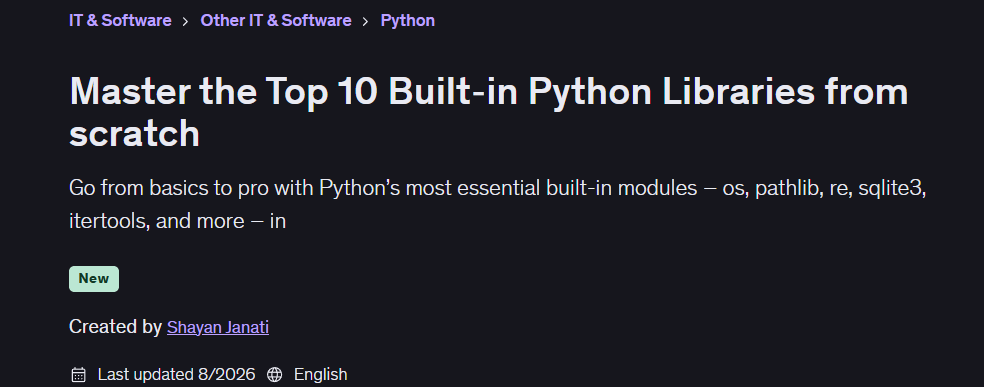
Task: Open the Python breadcrumb link
Action: pos(407,21)
